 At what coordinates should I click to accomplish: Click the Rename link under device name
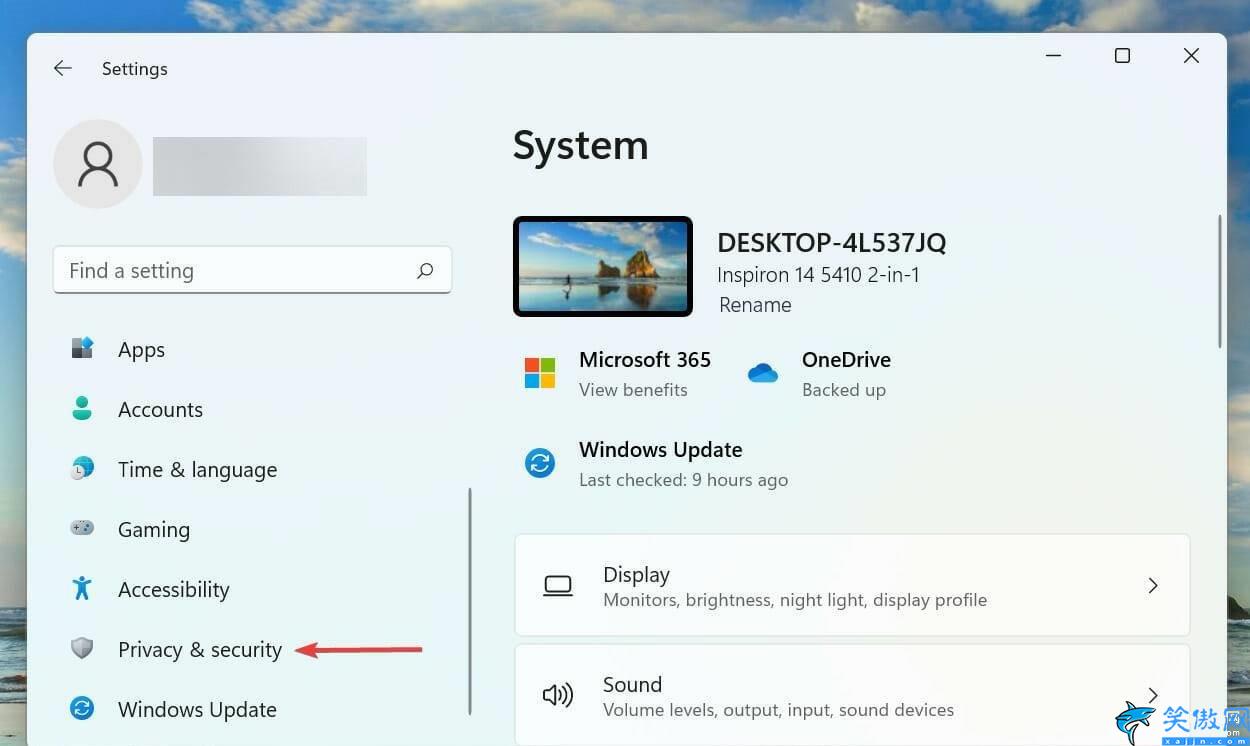tap(755, 305)
